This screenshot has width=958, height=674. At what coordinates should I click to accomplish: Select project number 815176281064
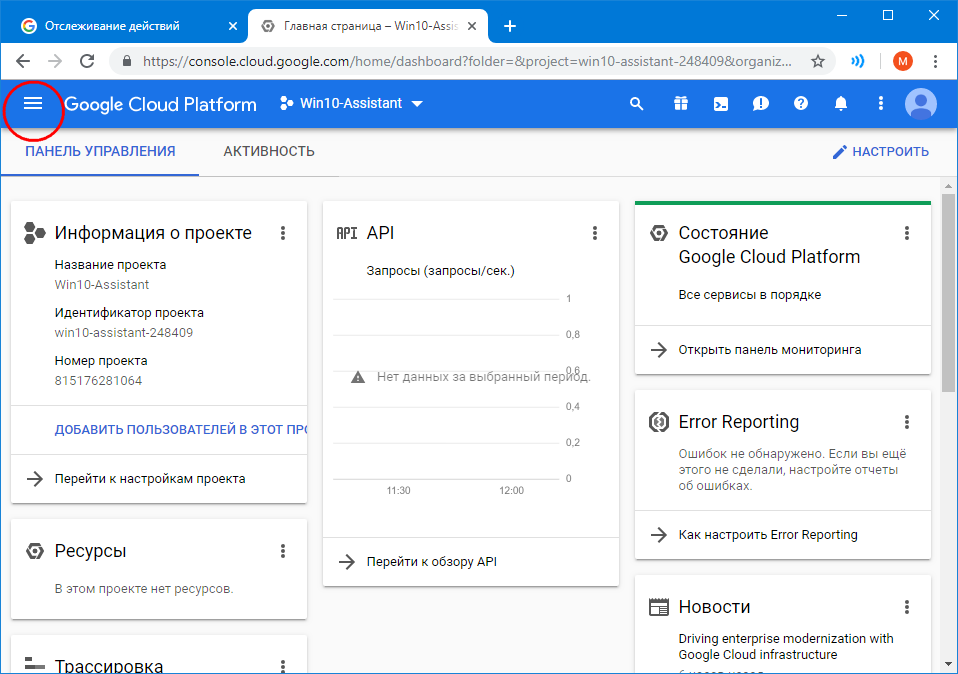[98, 381]
